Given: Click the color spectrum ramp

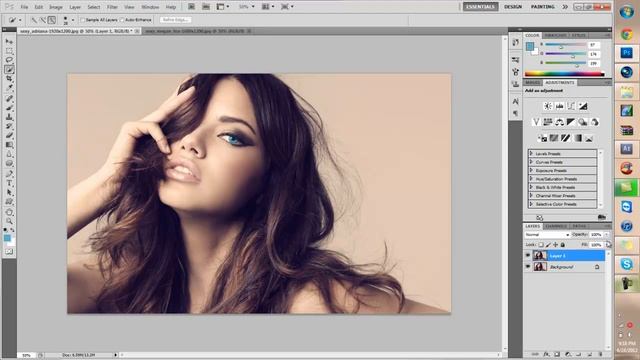Looking at the screenshot, I should pyautogui.click(x=564, y=74).
